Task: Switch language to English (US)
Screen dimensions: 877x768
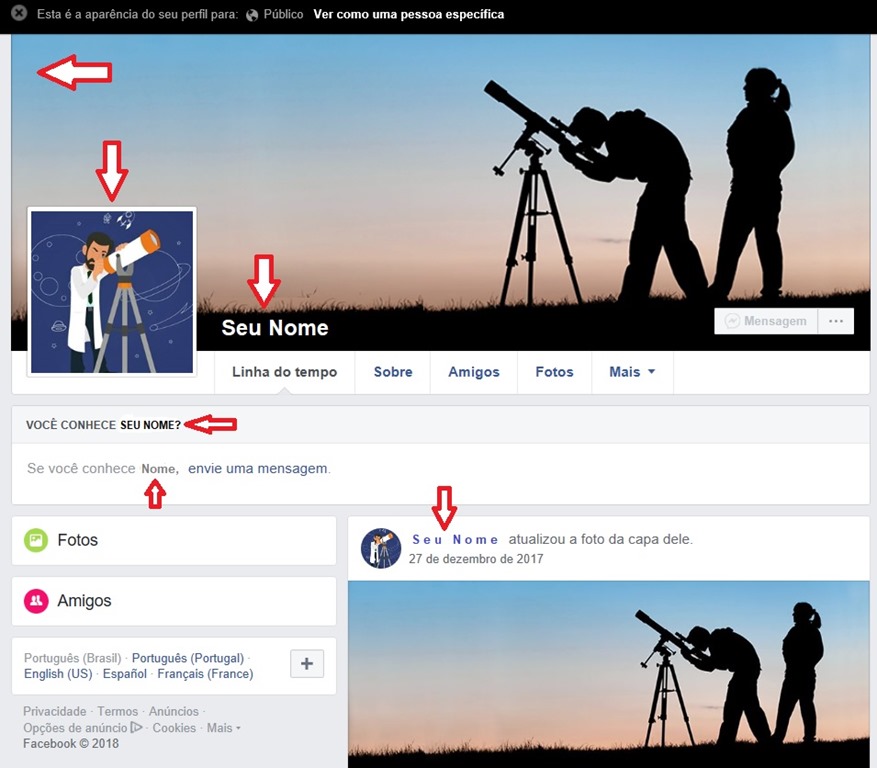Action: pyautogui.click(x=58, y=674)
